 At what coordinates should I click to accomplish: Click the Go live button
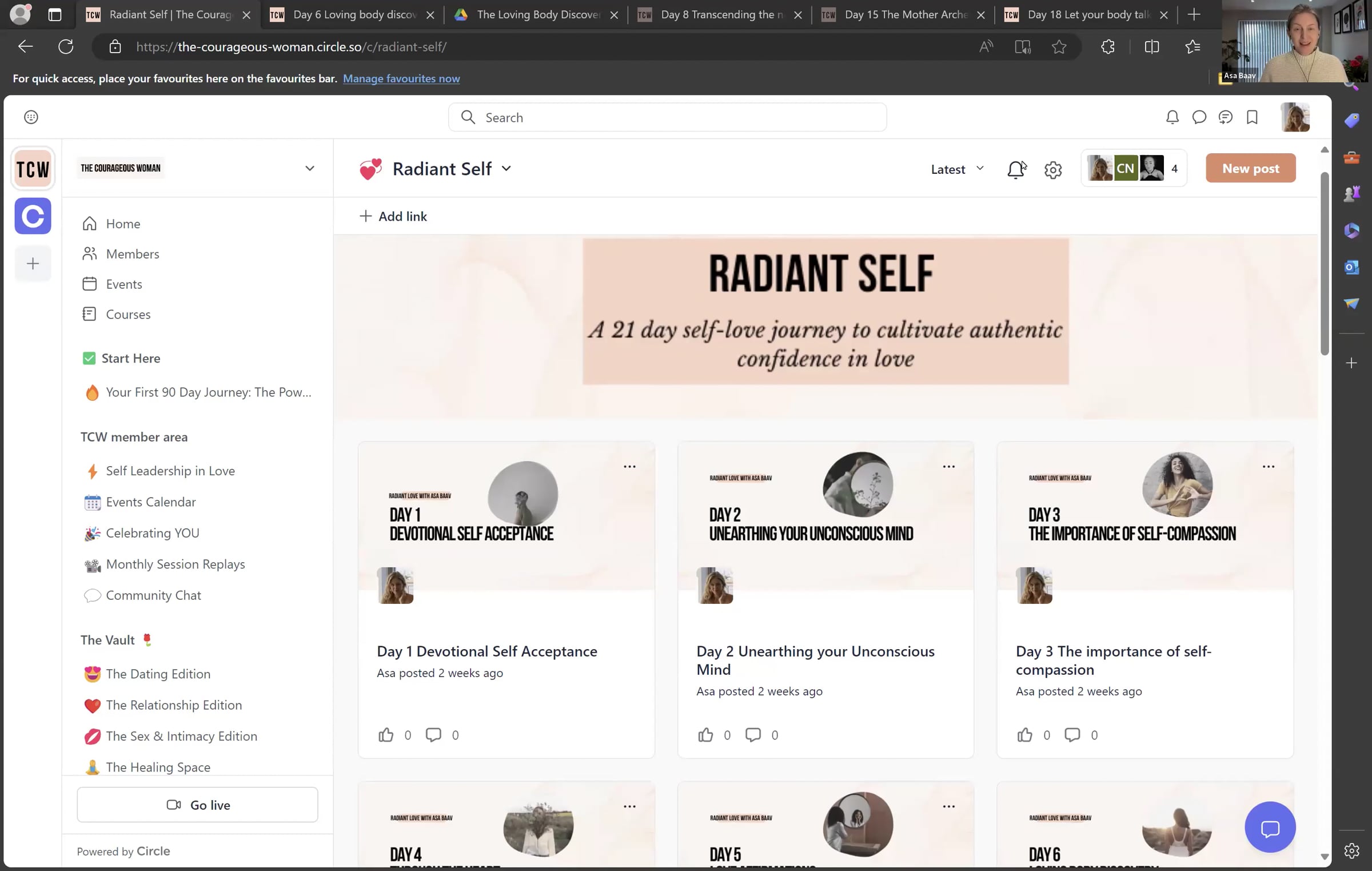[x=197, y=805]
